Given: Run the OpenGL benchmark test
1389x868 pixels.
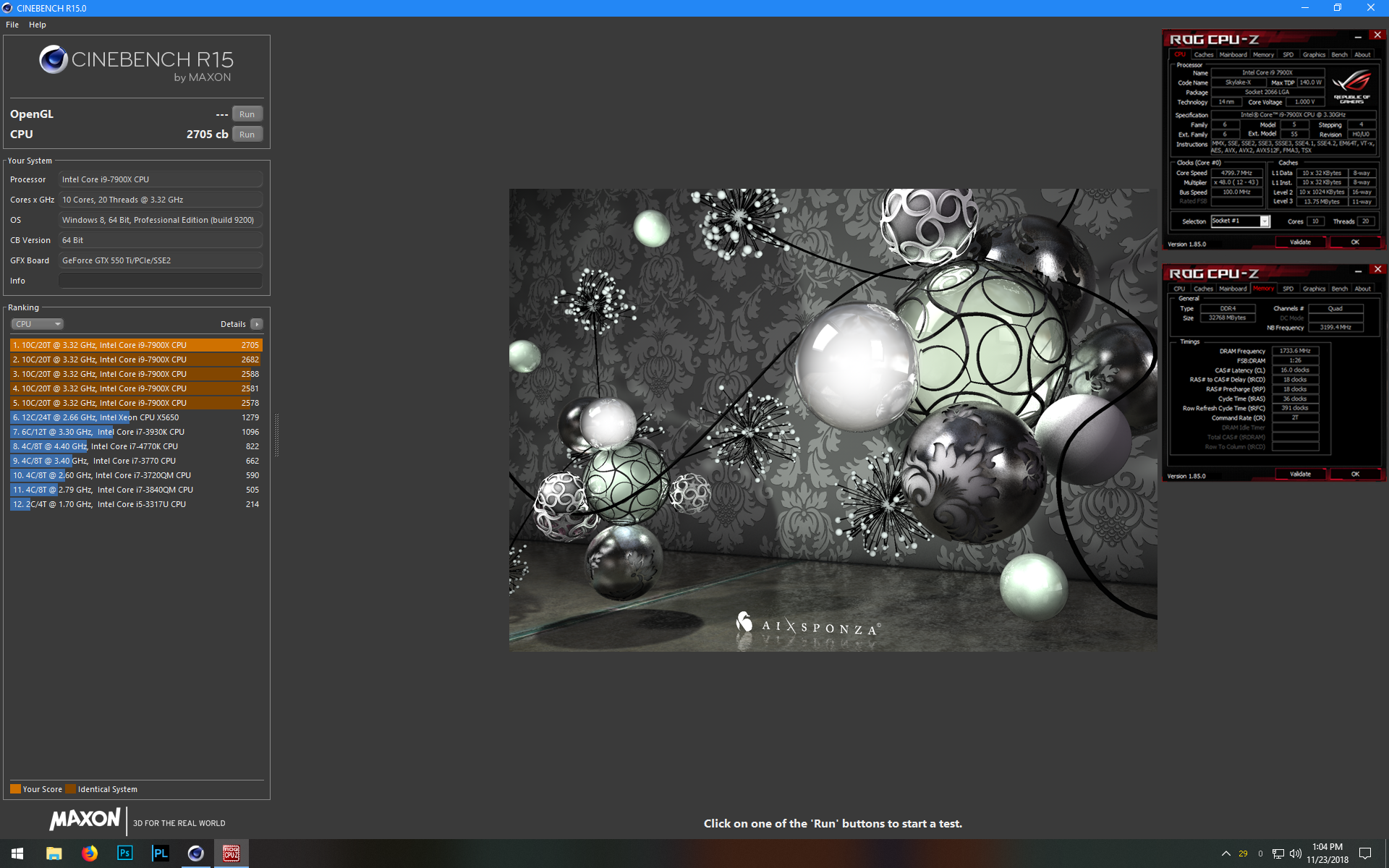Looking at the screenshot, I should (x=247, y=114).
